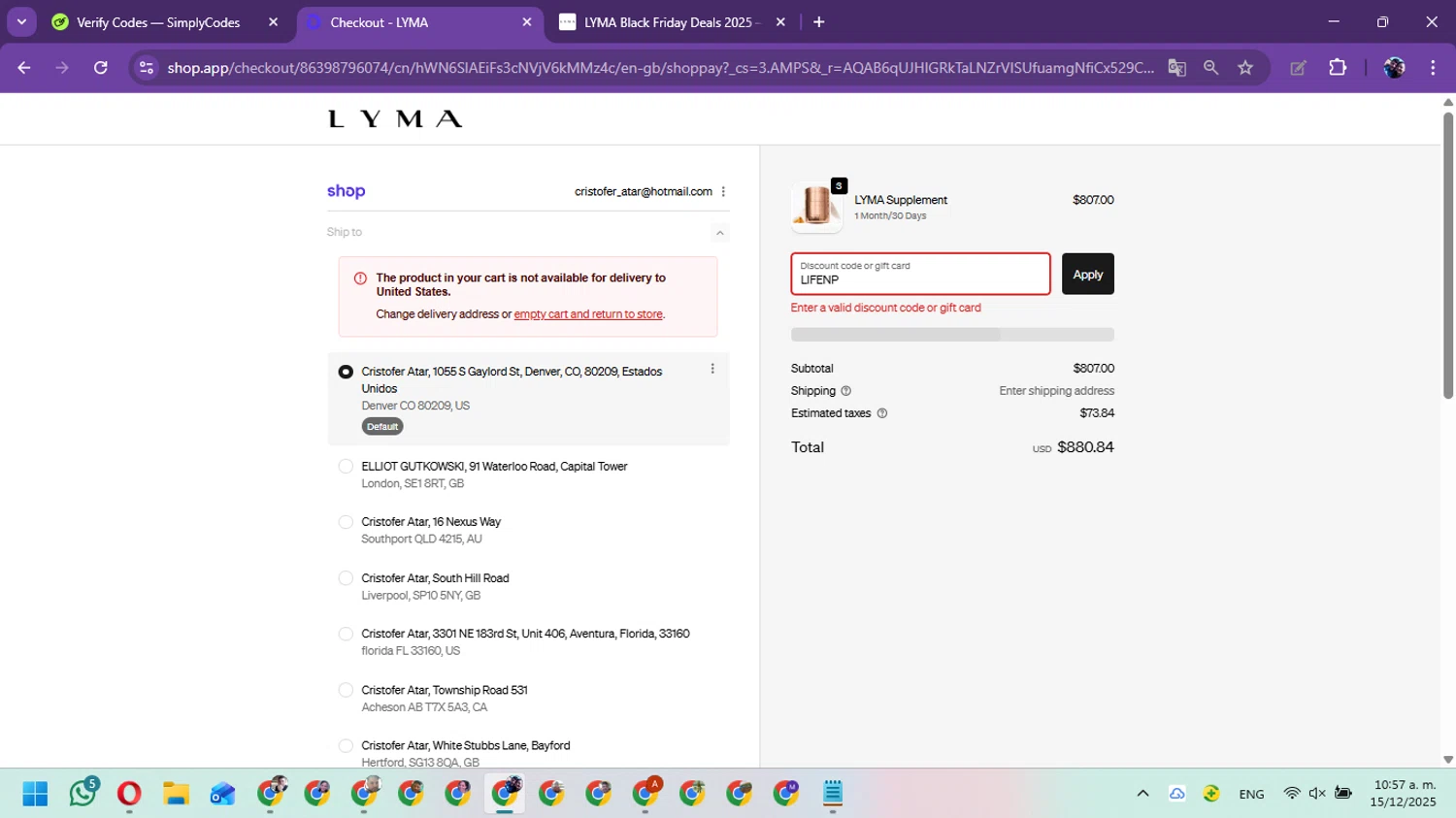Click the purple shop logo

346,191
